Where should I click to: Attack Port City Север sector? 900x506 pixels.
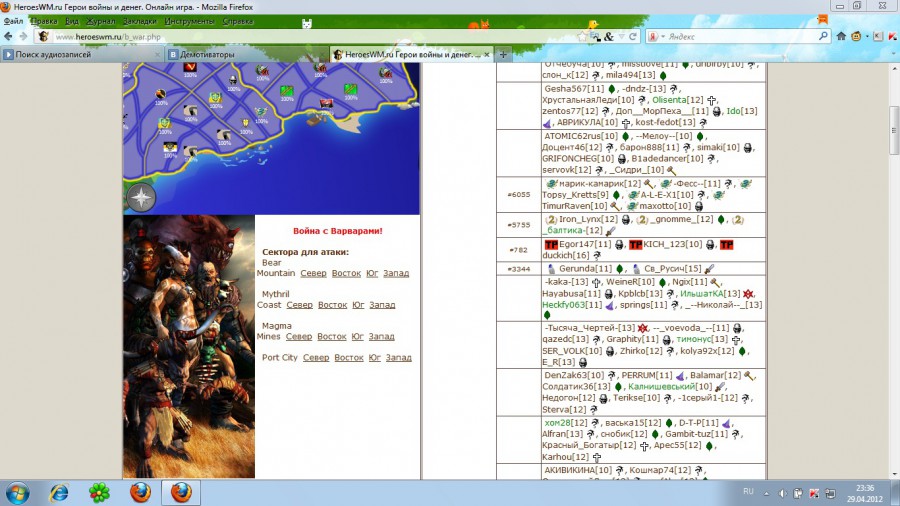(316, 358)
